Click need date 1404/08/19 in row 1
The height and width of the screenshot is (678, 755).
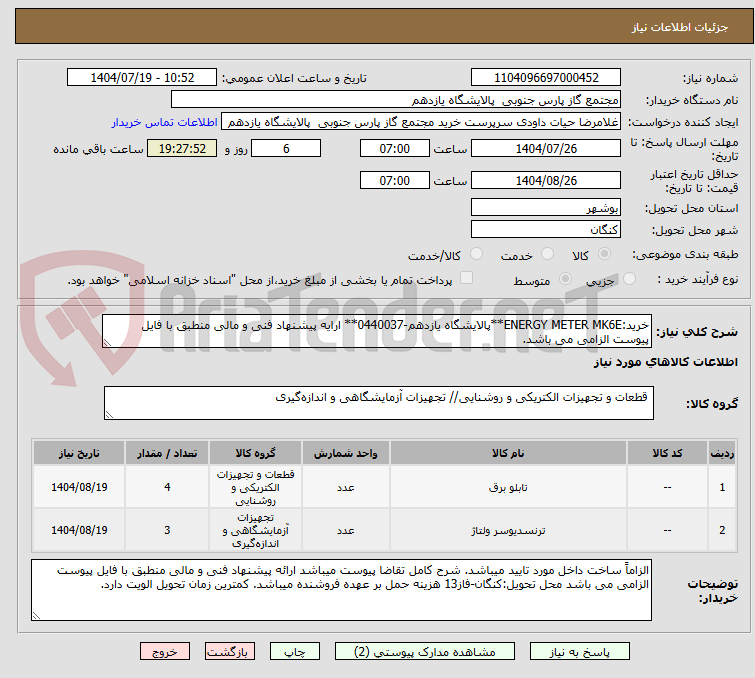click(x=79, y=487)
